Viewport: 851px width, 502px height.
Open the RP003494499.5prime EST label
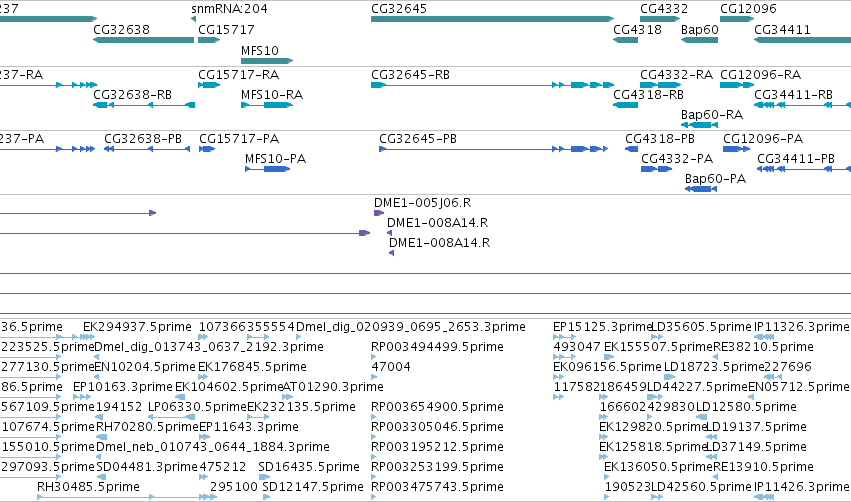437,346
